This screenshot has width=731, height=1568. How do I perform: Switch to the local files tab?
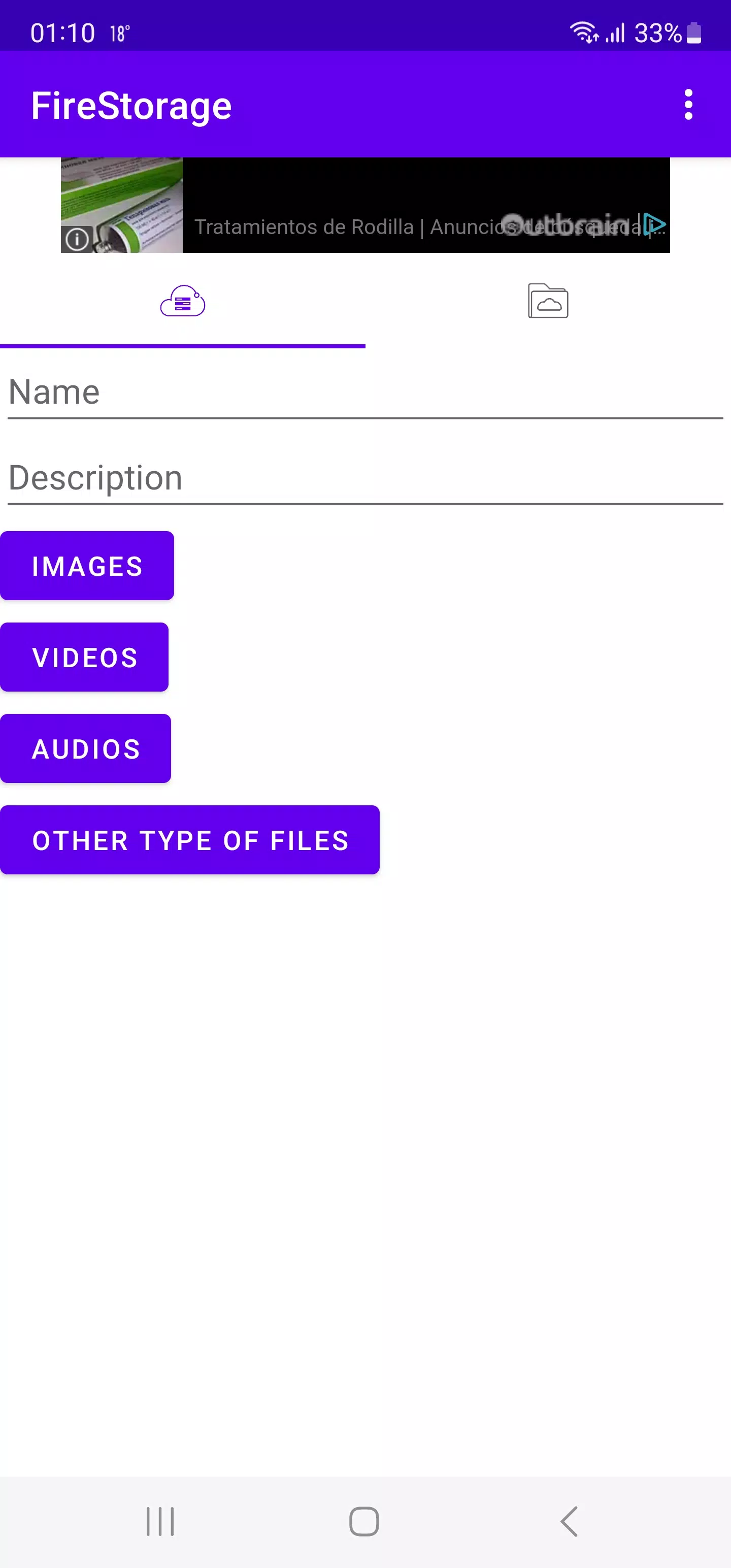coord(547,302)
